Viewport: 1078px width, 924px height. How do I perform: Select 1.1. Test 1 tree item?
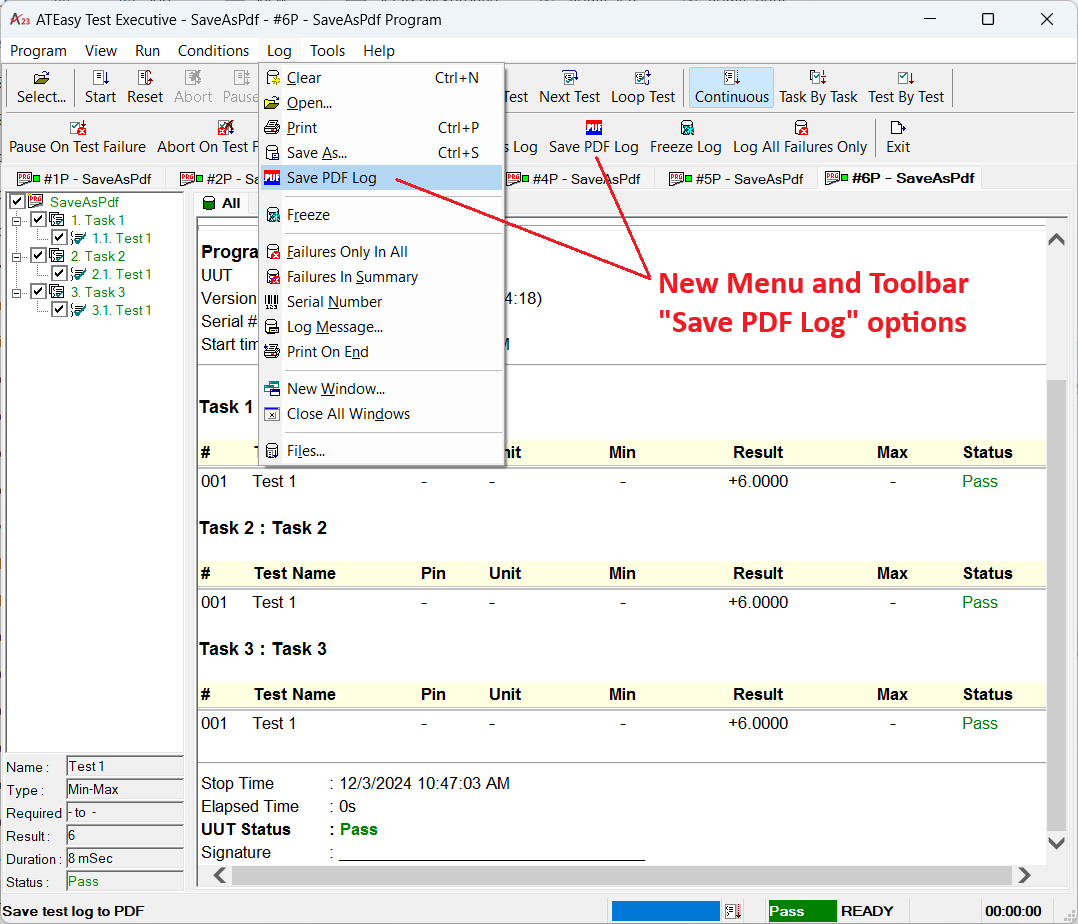[122, 238]
